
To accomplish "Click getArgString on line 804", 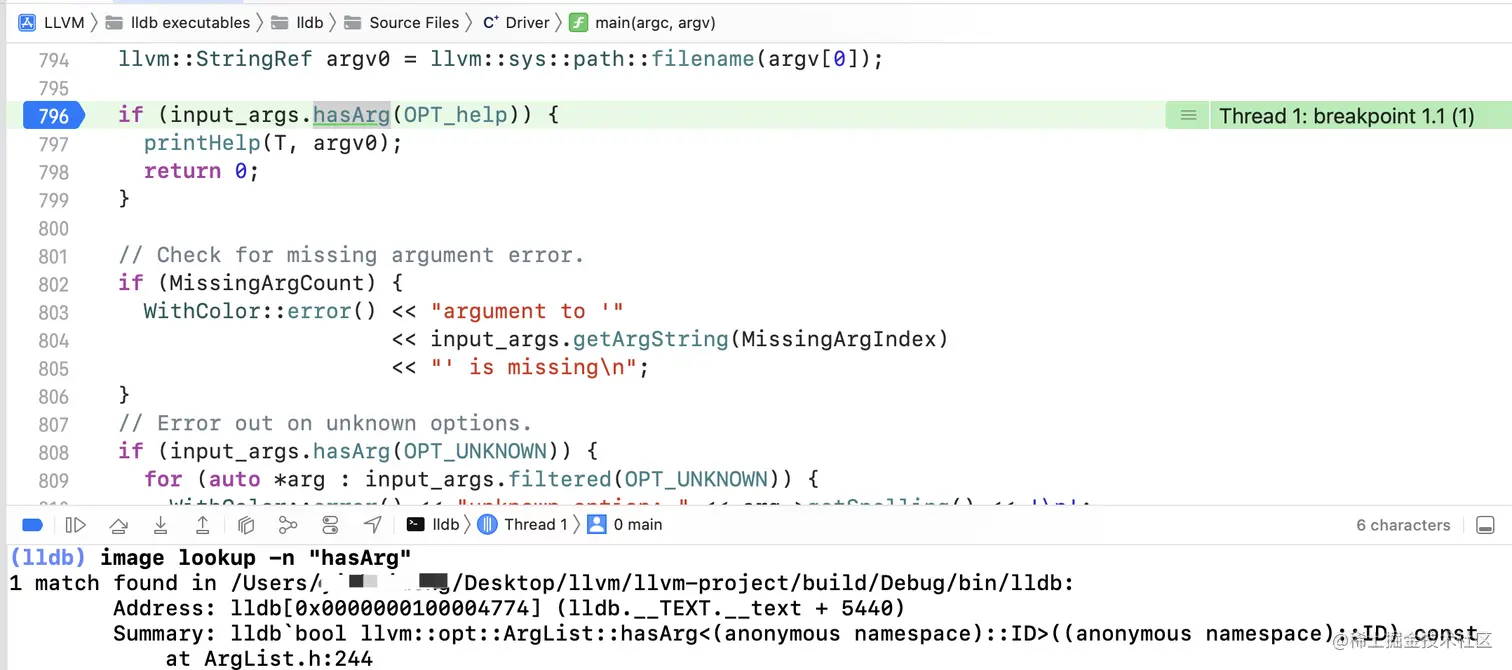I will point(651,339).
